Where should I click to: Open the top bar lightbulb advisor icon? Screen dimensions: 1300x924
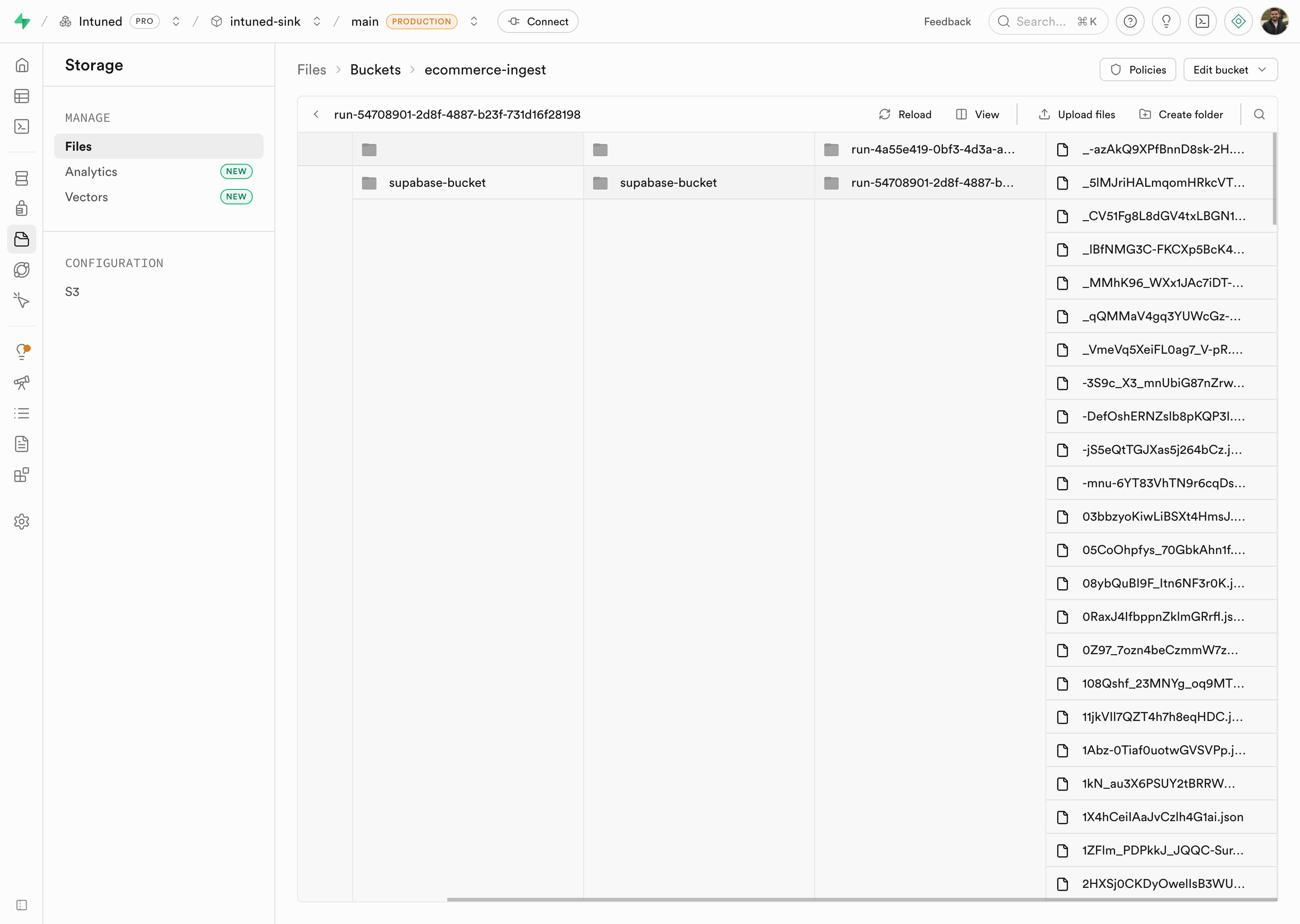(1165, 21)
